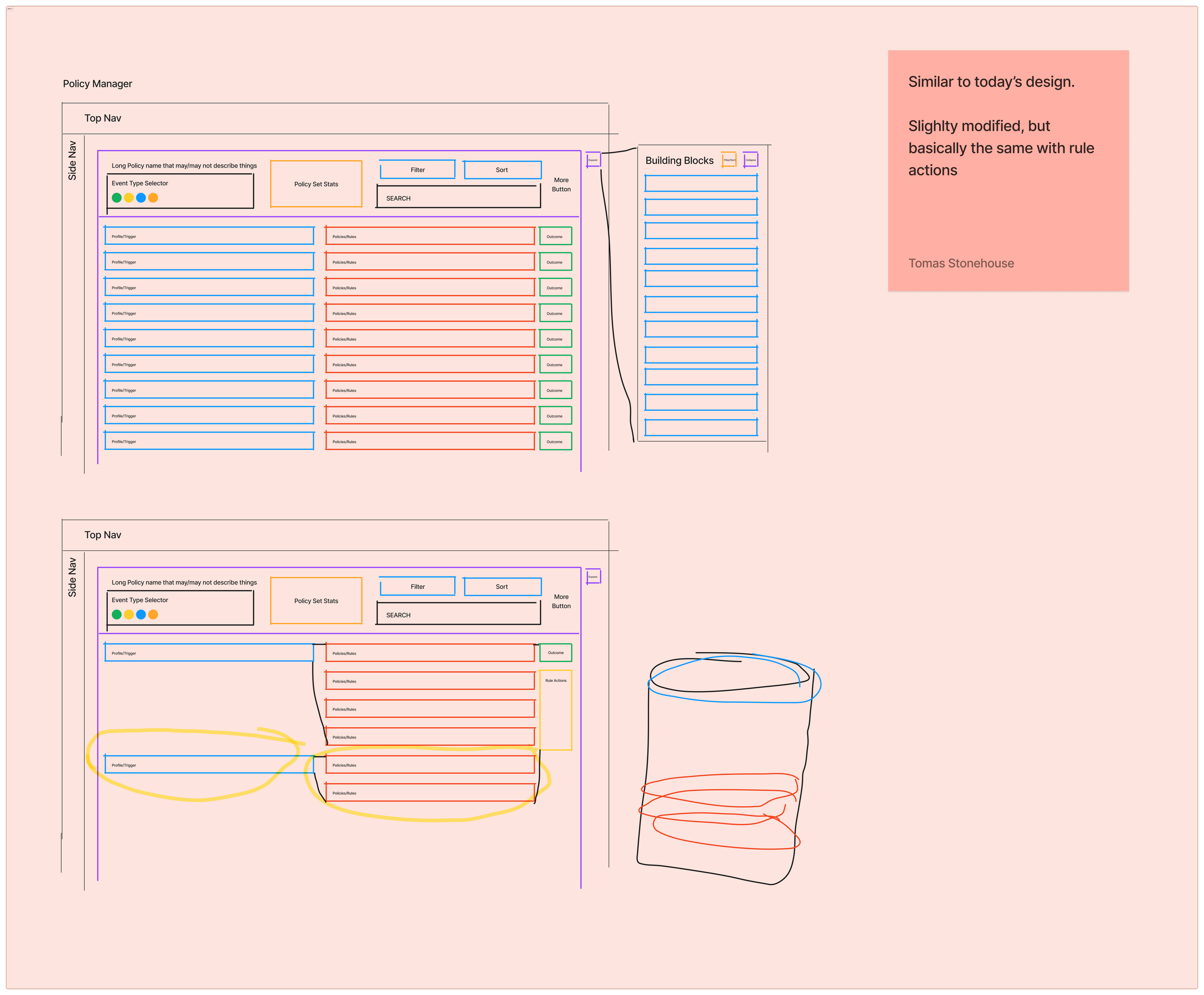Click Expand box in the lower wireframe
The width and height of the screenshot is (1204, 995).
click(593, 576)
